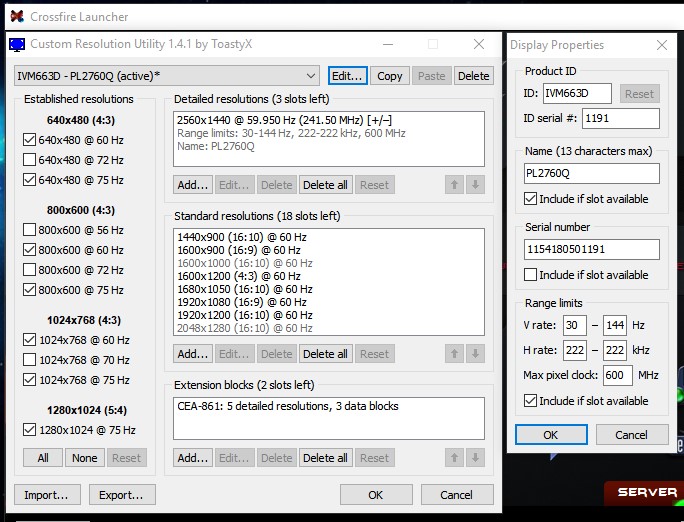Click down arrow in Standard resolutions section

[x=475, y=354]
